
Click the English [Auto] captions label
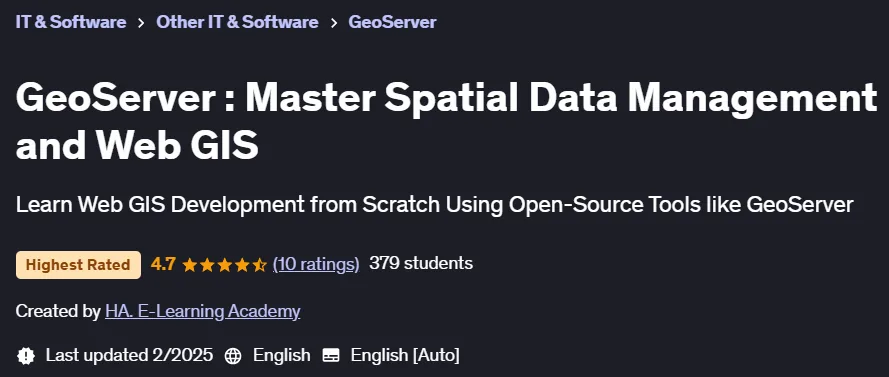(x=405, y=355)
